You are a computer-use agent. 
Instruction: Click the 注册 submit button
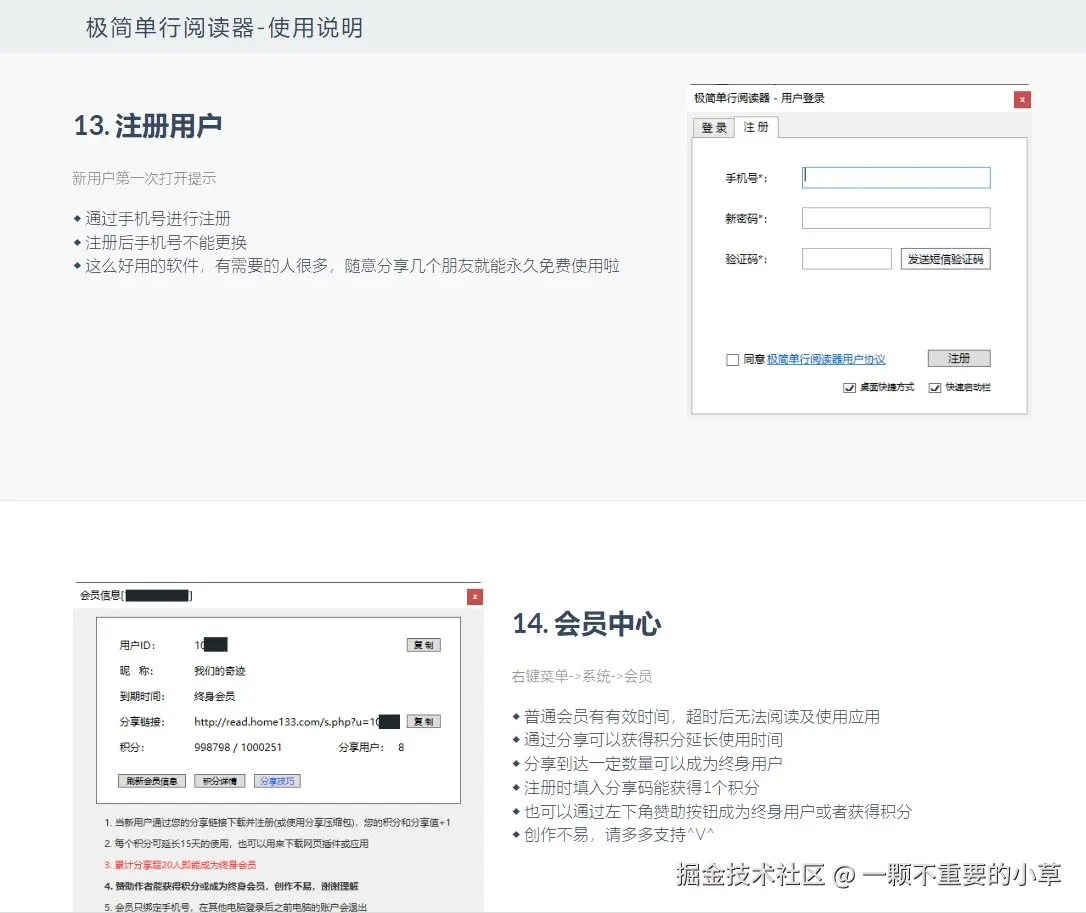point(959,358)
